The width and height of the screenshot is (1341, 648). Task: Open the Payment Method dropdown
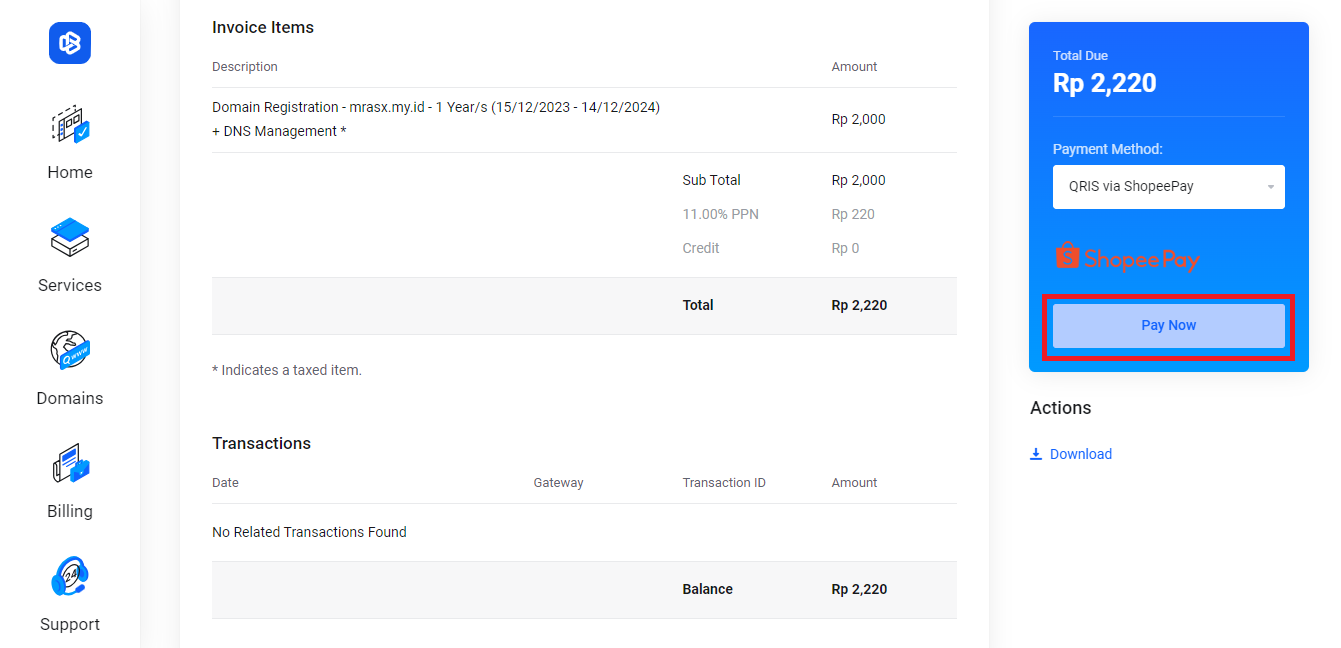click(x=1169, y=187)
